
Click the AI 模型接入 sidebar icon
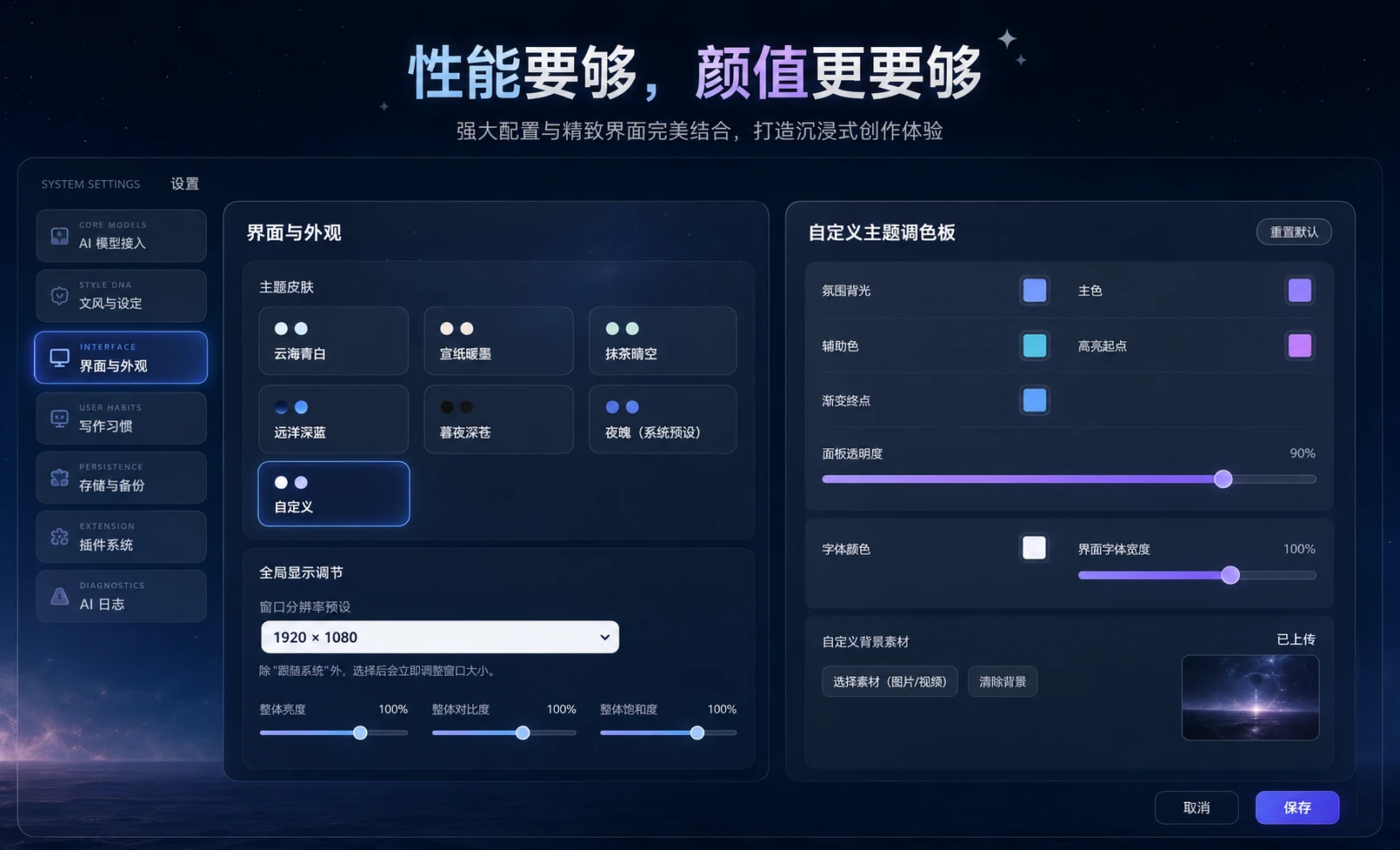(x=59, y=236)
